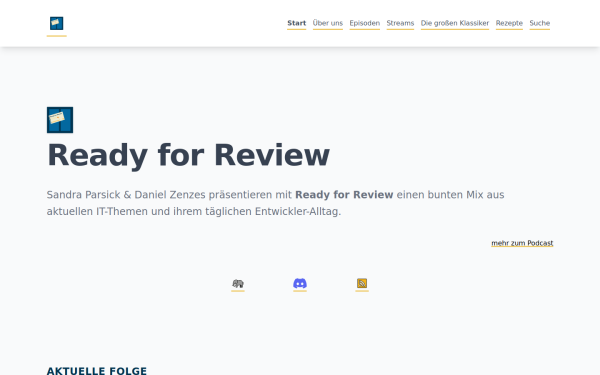This screenshot has height=375, width=600.
Task: Click the large Ready for Review logo image
Action: (60, 120)
